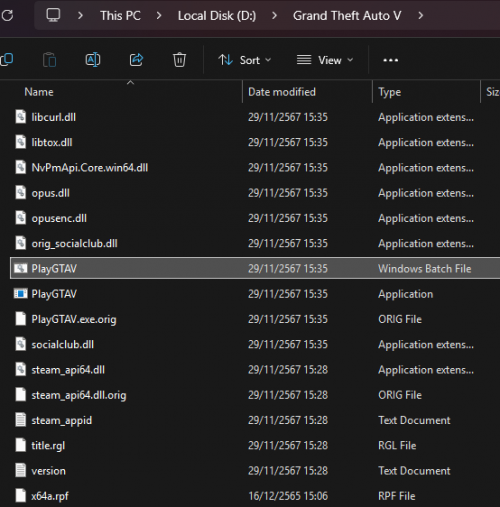The width and height of the screenshot is (500, 507).
Task: Click date 16/12/2565 15:06
Action: tap(288, 496)
